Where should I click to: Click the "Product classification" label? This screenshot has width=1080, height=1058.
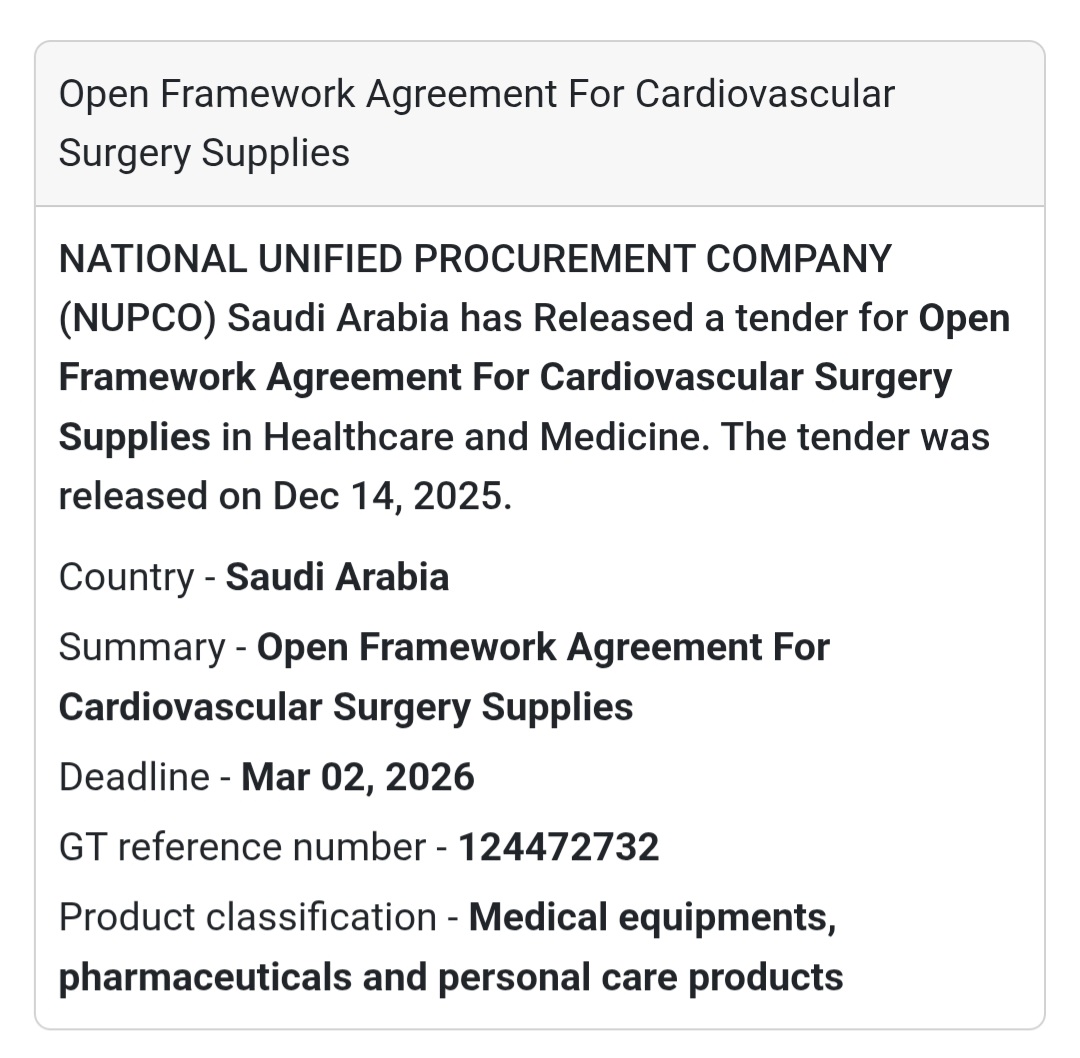tap(247, 917)
